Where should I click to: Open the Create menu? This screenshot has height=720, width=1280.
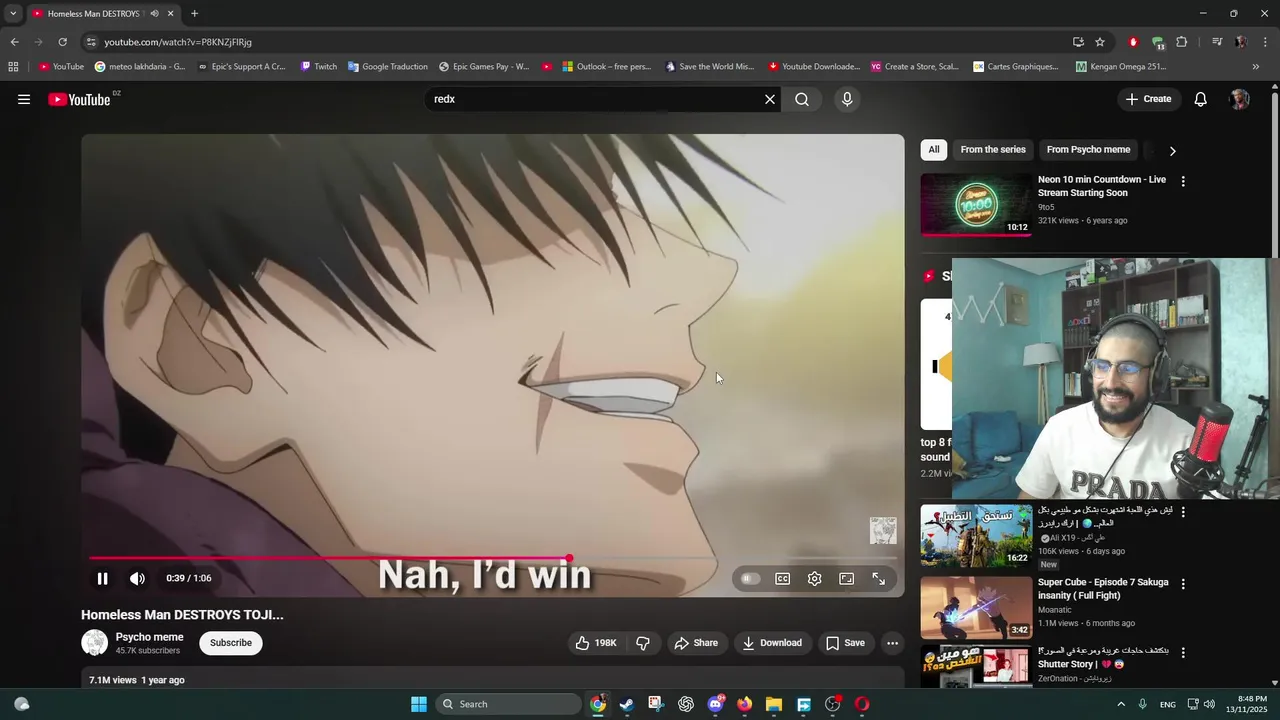1148,99
